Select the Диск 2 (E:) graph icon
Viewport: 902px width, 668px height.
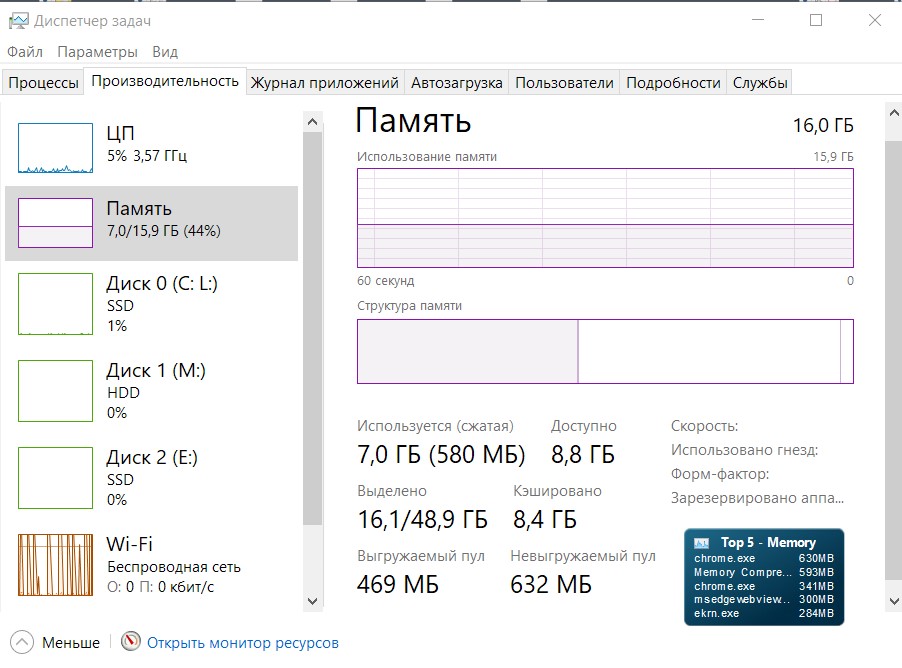click(55, 477)
